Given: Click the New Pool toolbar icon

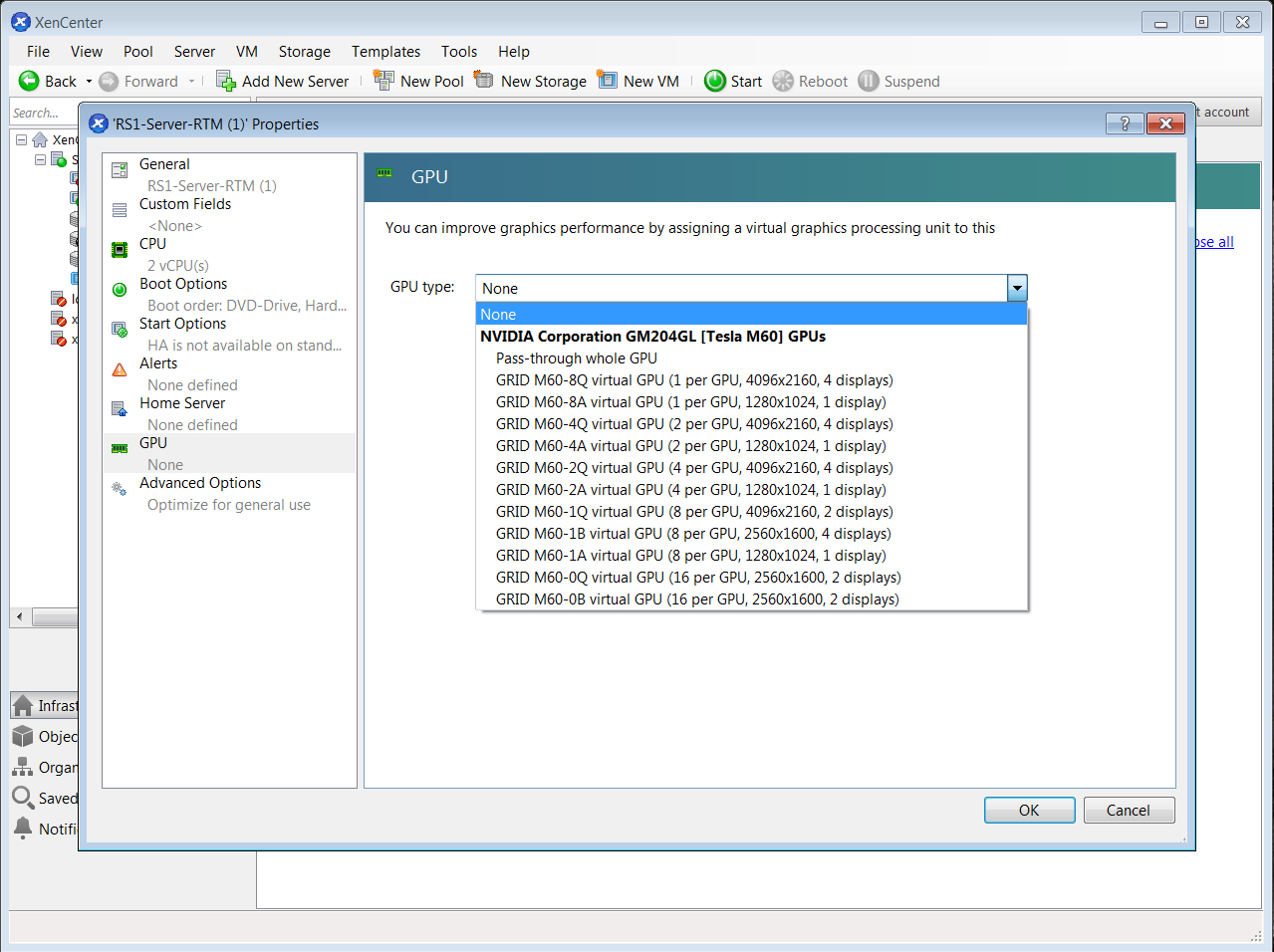Looking at the screenshot, I should pyautogui.click(x=382, y=81).
